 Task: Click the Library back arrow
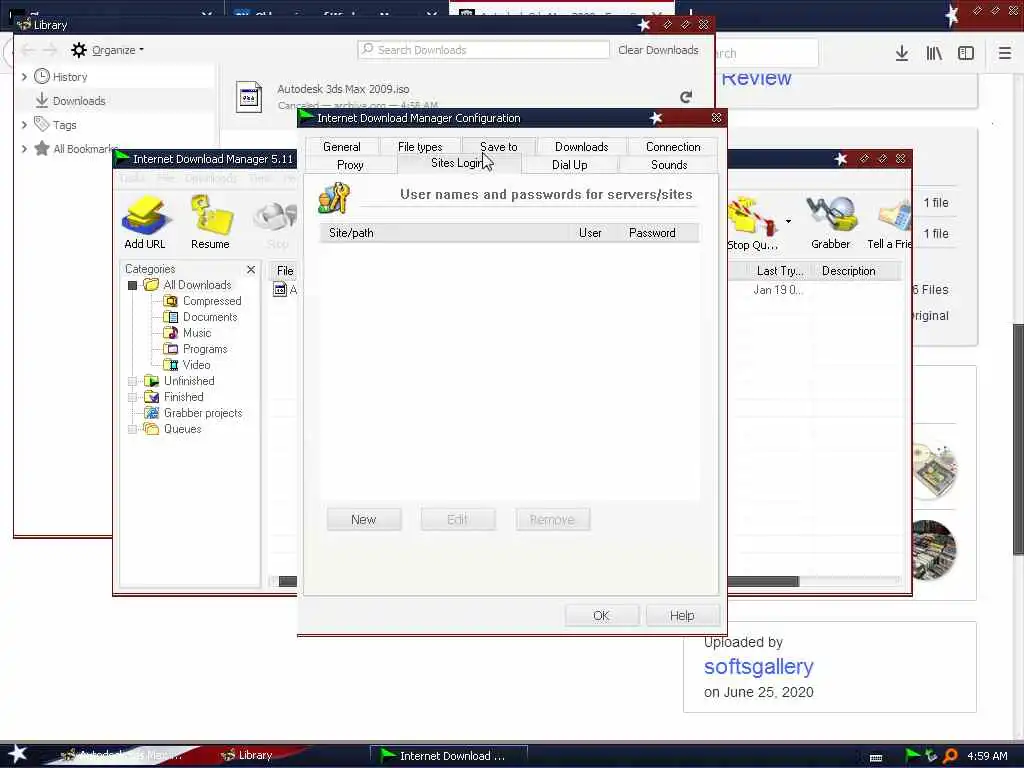tap(28, 50)
